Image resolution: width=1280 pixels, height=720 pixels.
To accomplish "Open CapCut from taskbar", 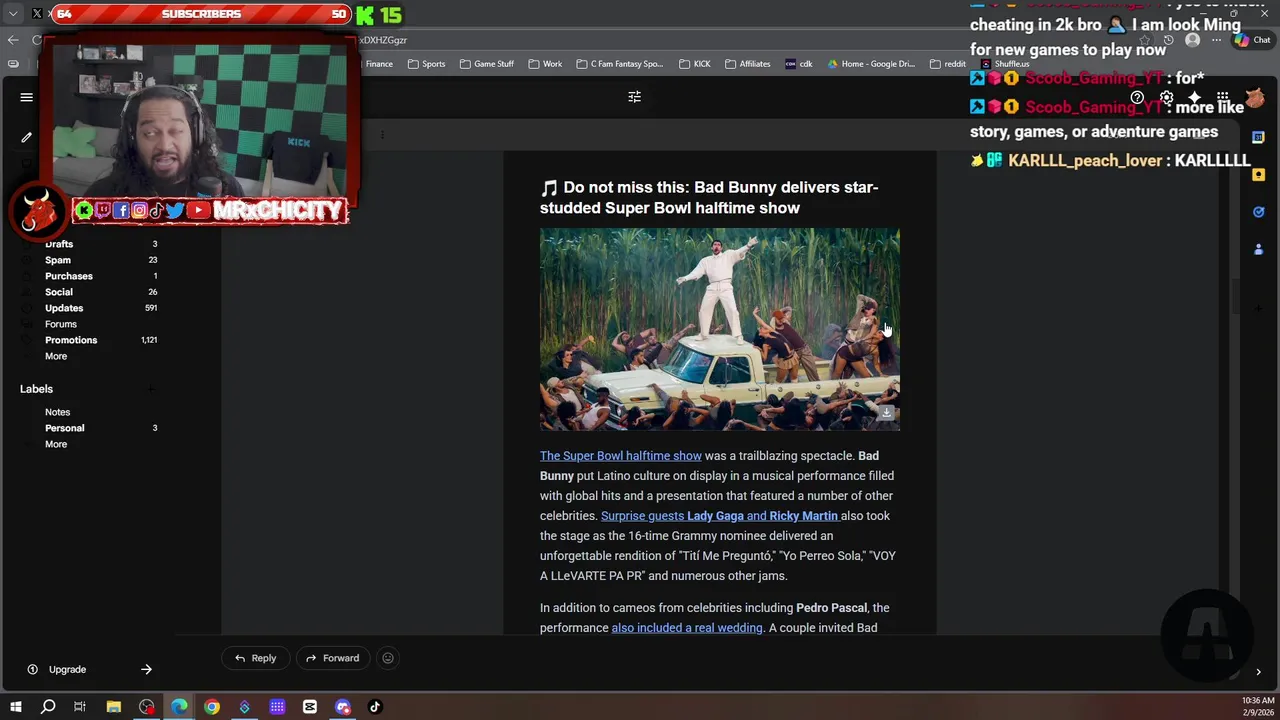I will point(310,707).
